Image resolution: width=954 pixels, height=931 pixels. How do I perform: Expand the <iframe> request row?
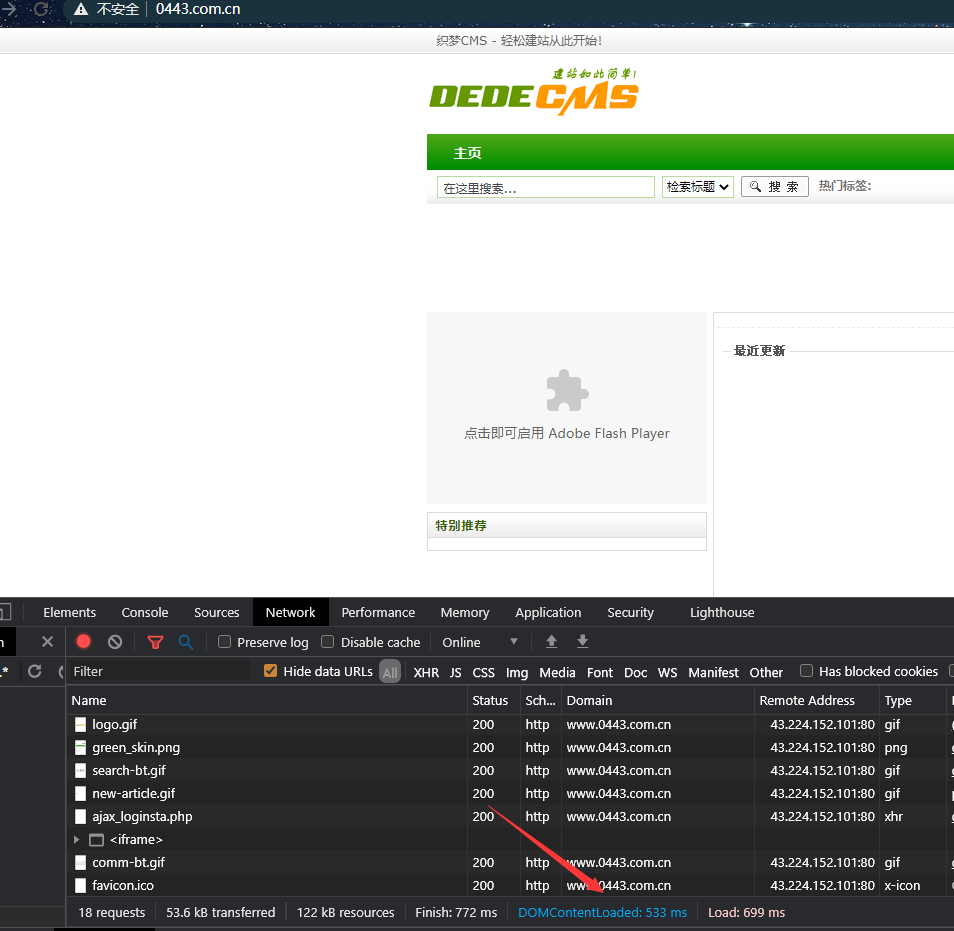coord(77,840)
